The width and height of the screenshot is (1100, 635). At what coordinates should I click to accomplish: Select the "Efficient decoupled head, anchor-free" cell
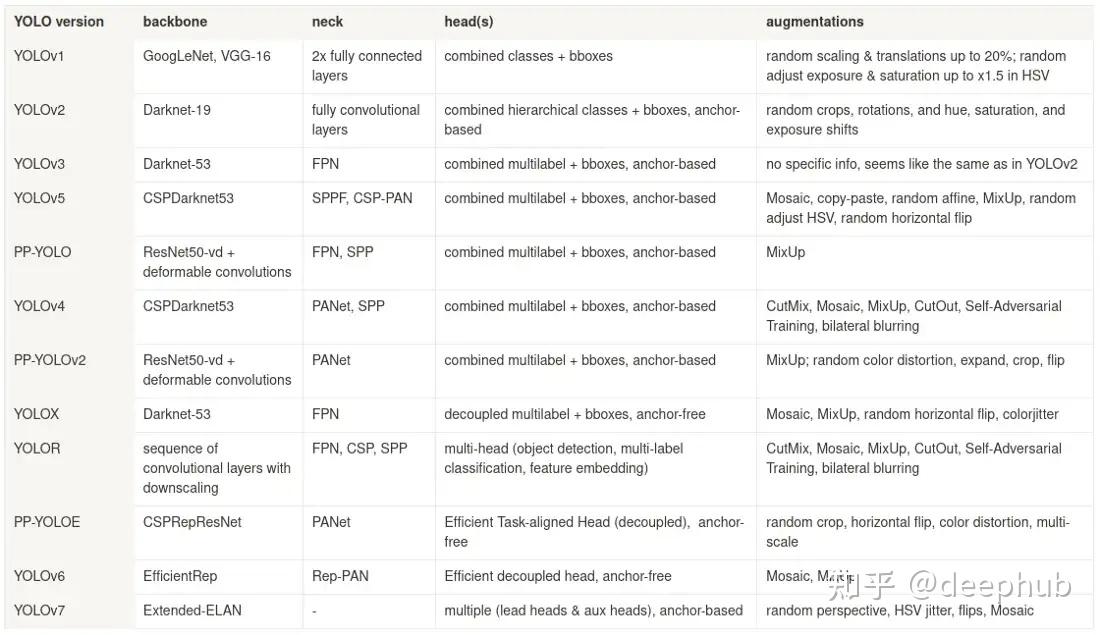(558, 576)
